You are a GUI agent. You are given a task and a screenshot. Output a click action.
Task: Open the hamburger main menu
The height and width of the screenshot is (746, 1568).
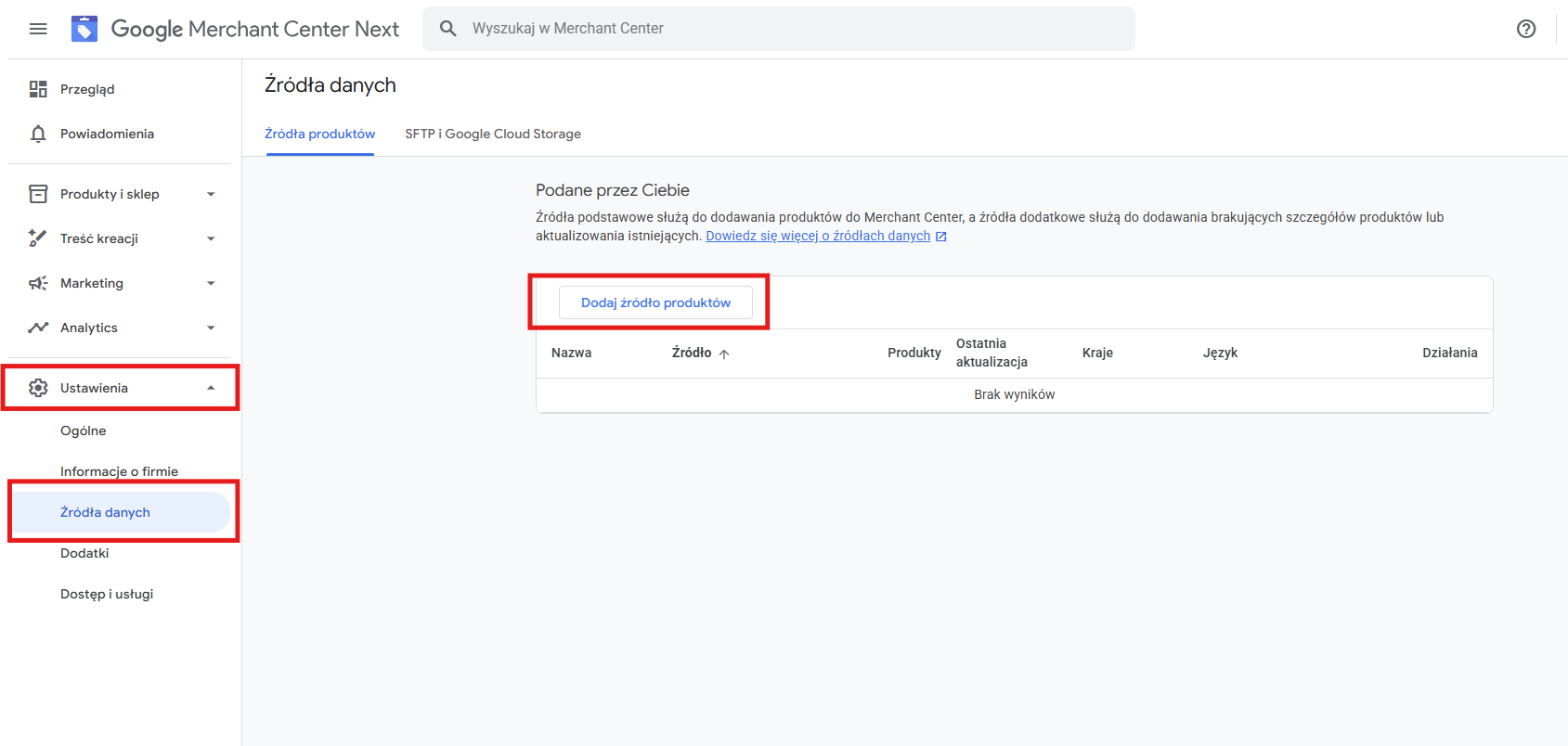click(x=38, y=29)
